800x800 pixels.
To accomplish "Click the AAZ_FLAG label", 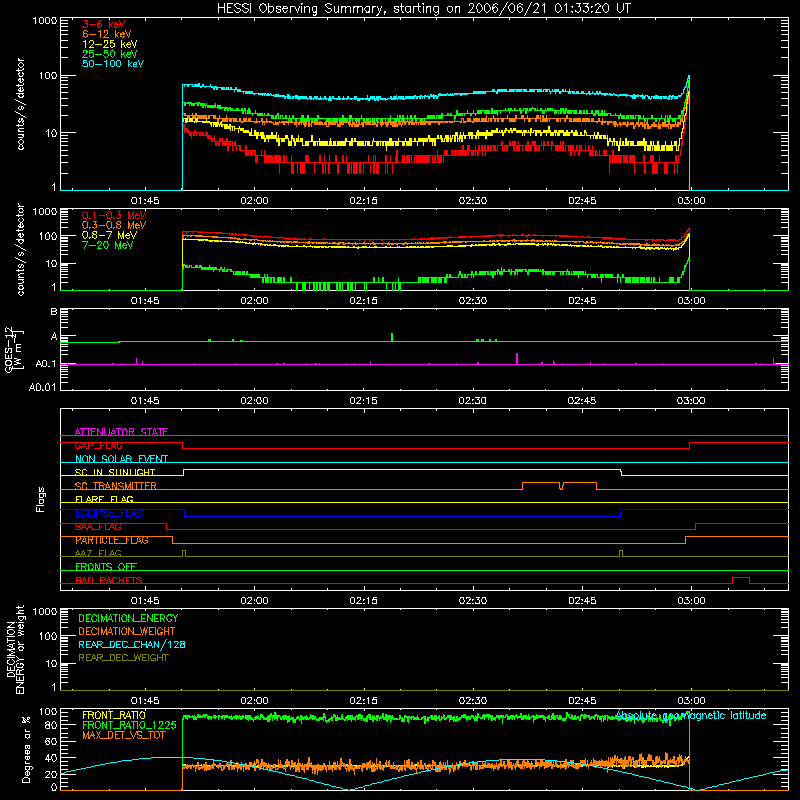I will coord(98,553).
